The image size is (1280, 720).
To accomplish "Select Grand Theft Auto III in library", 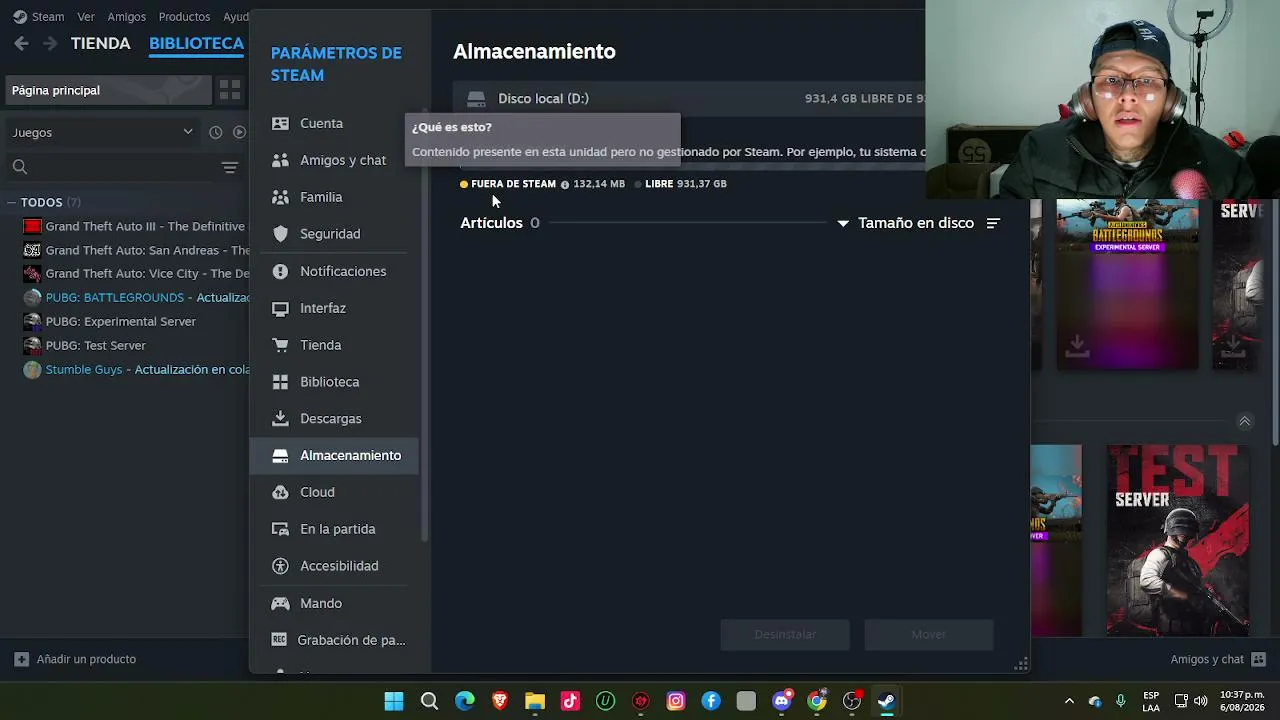I will [x=135, y=226].
